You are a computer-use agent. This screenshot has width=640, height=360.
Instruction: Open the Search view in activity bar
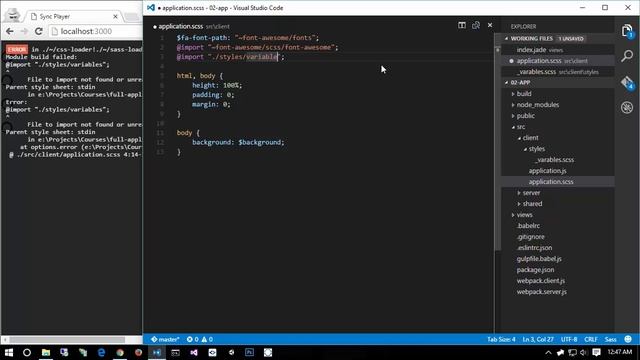(627, 56)
